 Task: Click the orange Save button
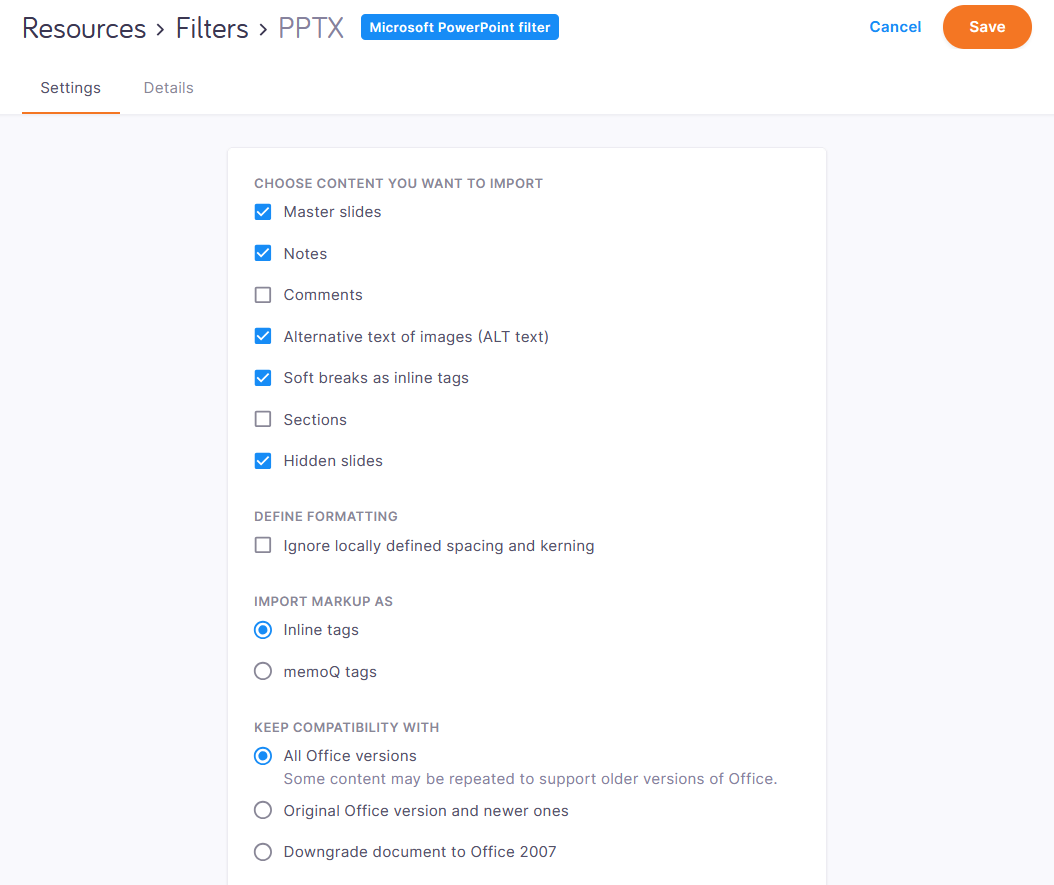click(x=986, y=27)
